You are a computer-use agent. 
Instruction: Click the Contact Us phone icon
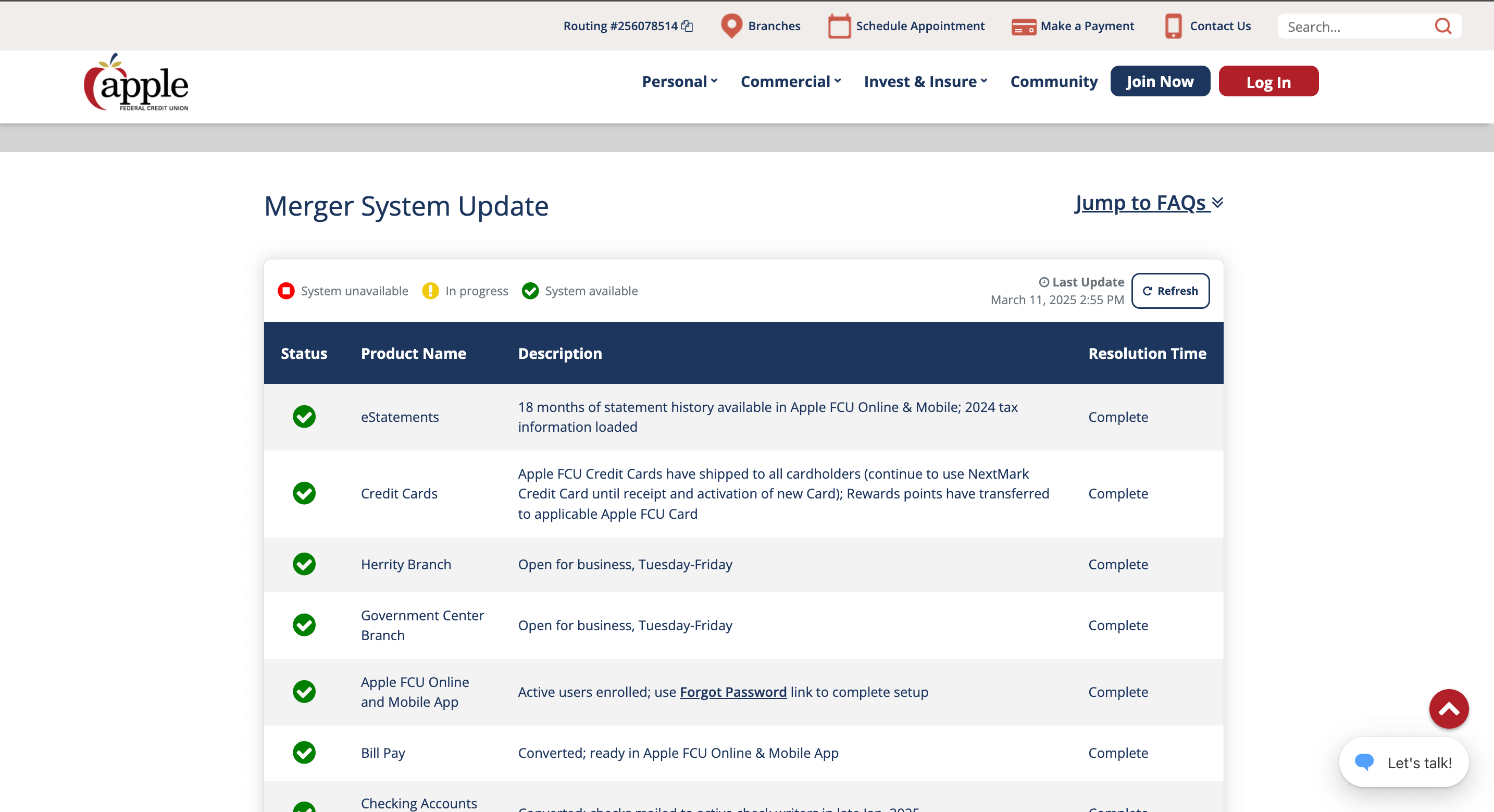tap(1173, 26)
